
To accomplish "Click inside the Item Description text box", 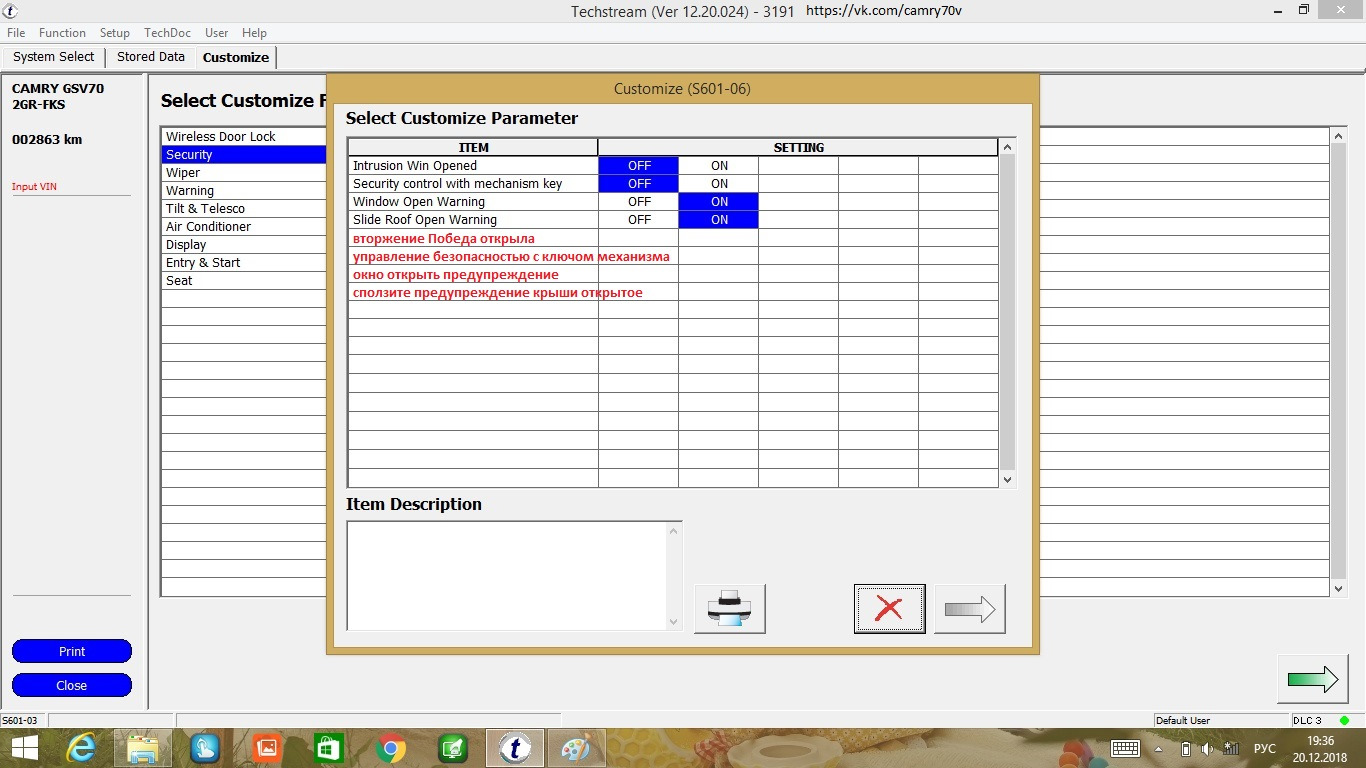I will (x=506, y=576).
